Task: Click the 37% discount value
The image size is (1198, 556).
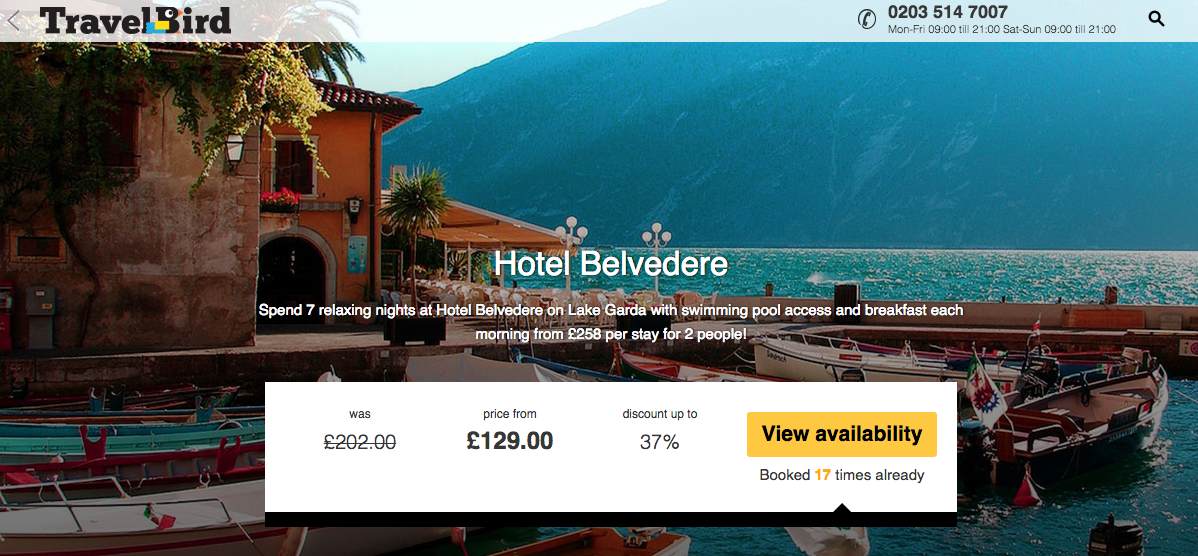Action: pyautogui.click(x=659, y=441)
